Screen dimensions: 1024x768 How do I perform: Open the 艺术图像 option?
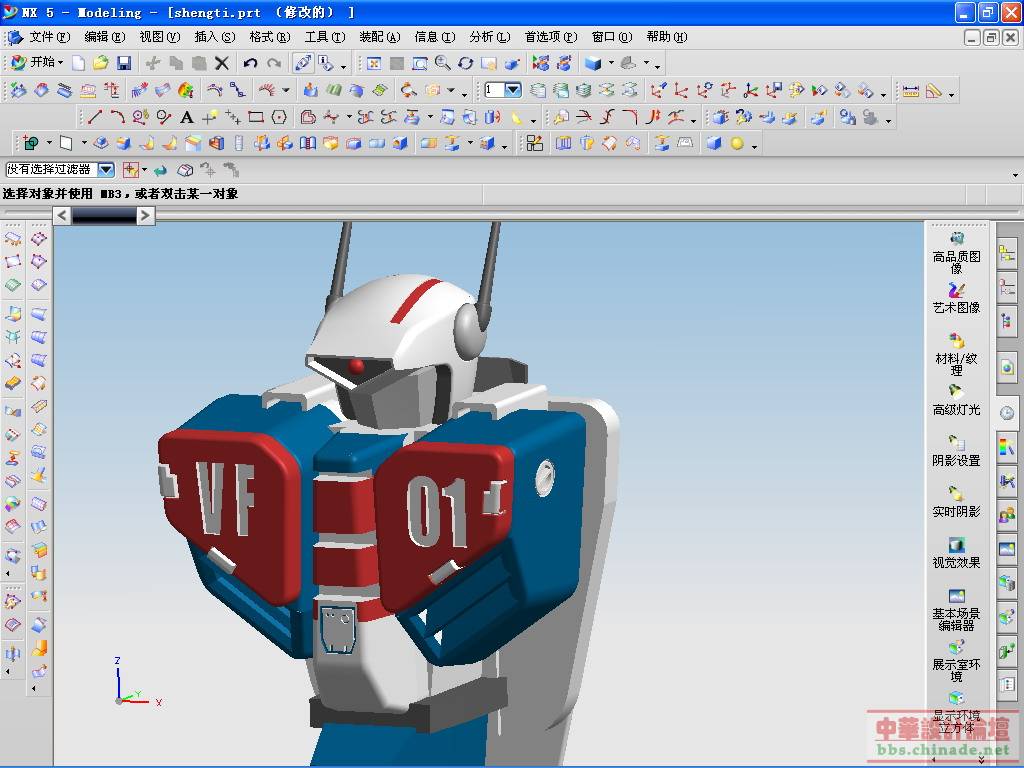957,298
